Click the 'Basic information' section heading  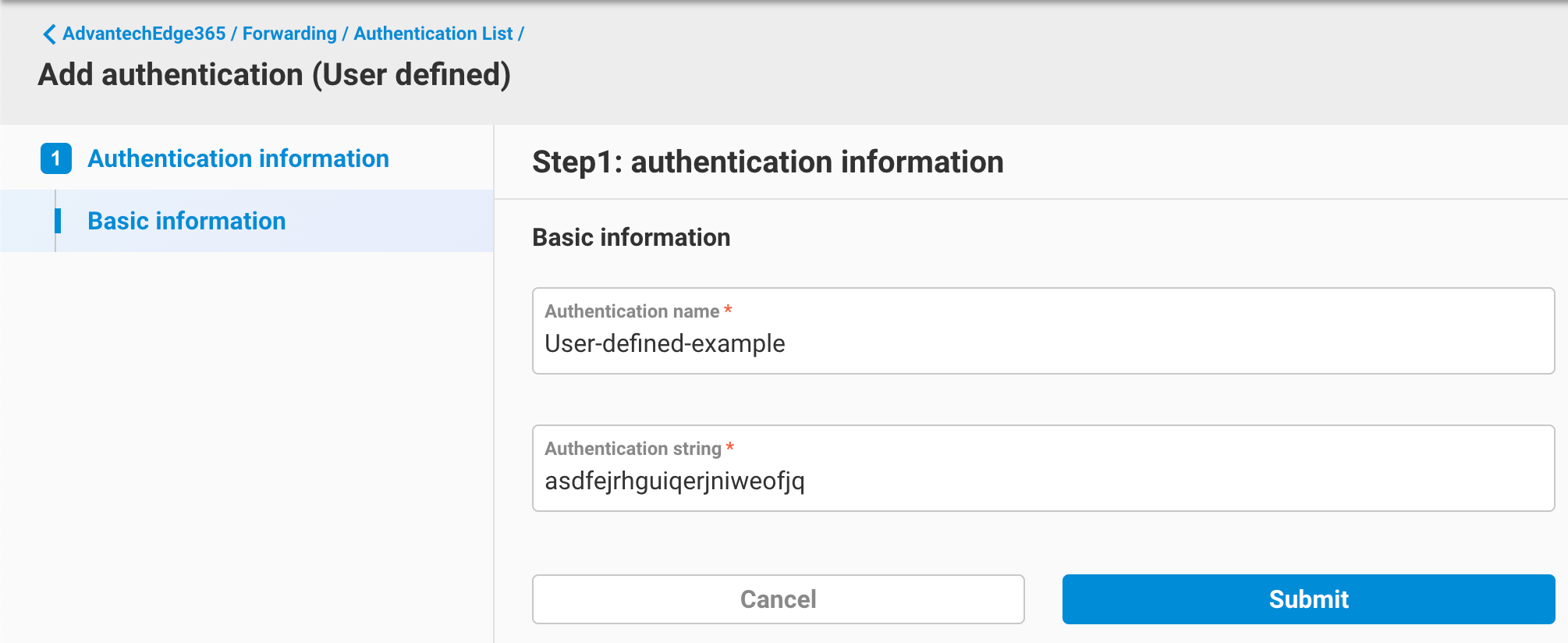pos(630,237)
